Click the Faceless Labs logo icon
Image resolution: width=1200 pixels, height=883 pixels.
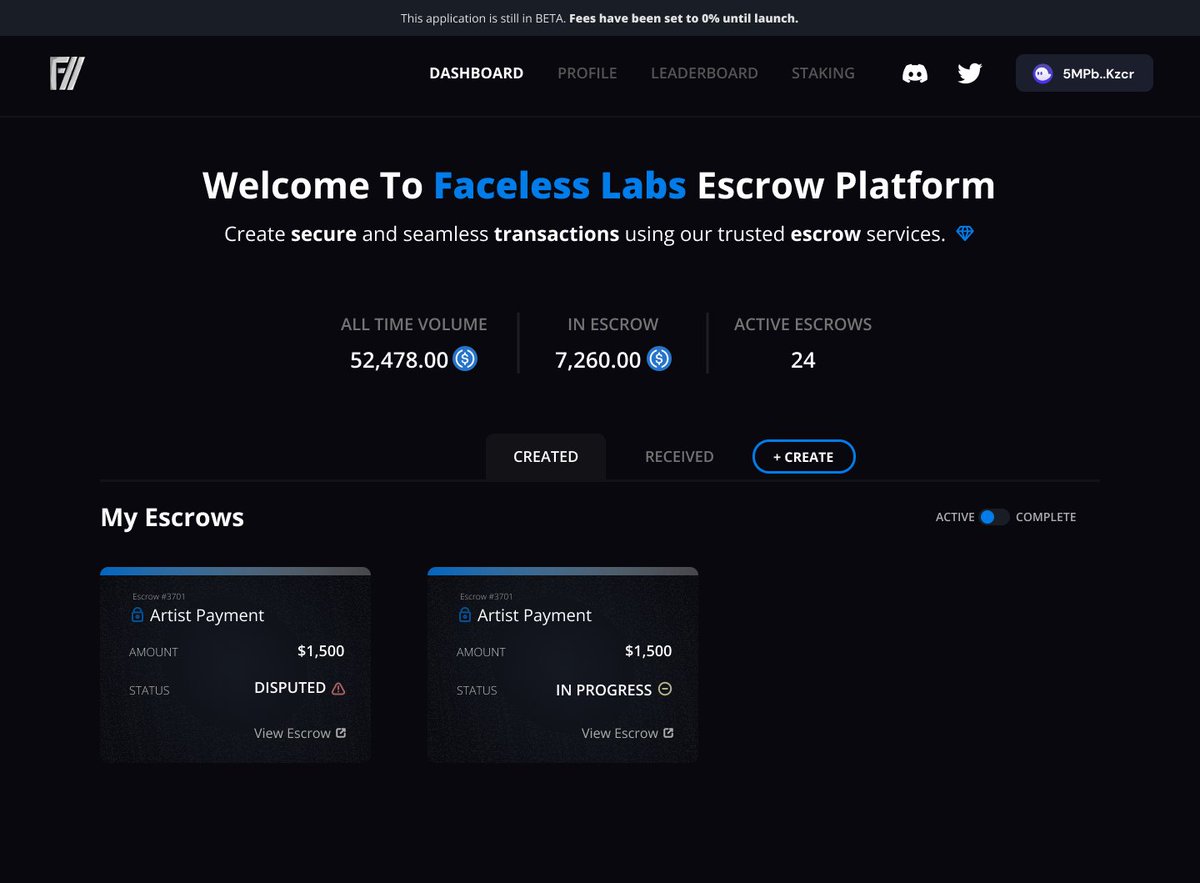[x=67, y=73]
